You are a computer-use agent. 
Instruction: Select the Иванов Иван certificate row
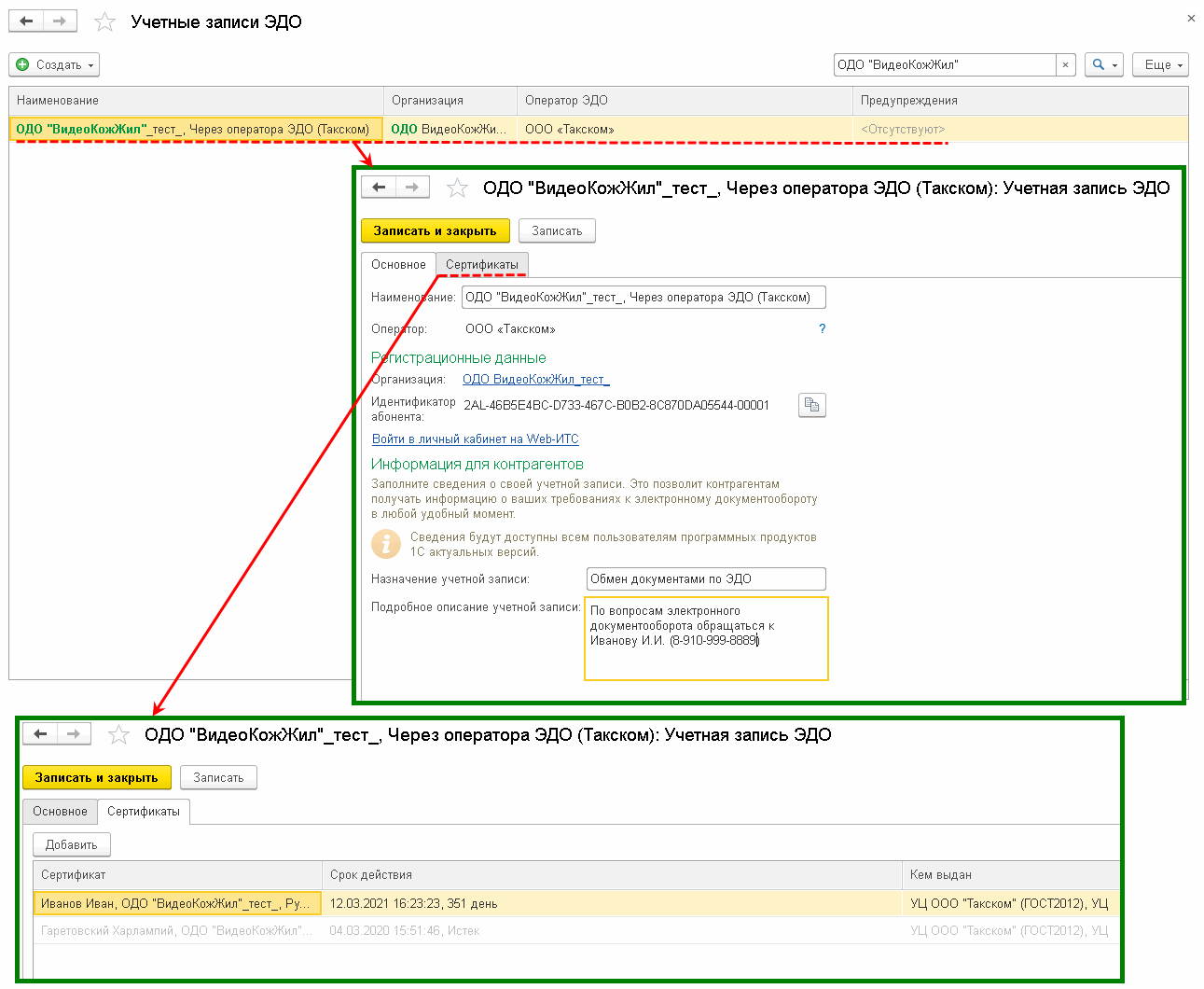point(576,903)
